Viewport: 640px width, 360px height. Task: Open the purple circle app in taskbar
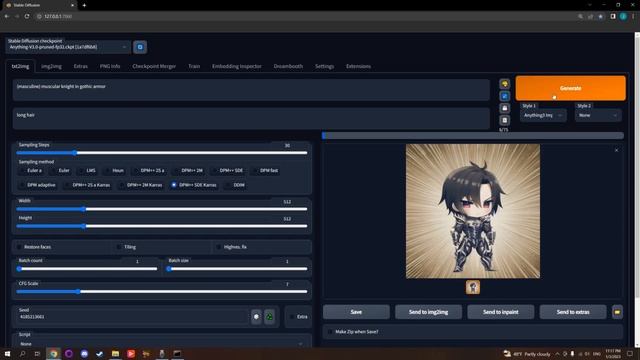tap(69, 353)
